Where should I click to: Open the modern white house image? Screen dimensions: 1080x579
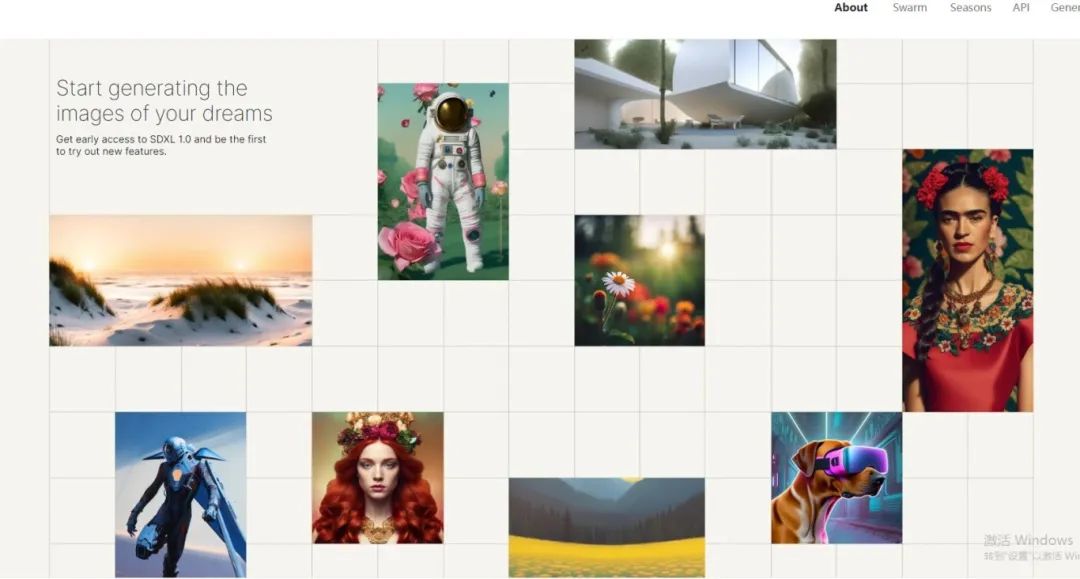click(705, 94)
